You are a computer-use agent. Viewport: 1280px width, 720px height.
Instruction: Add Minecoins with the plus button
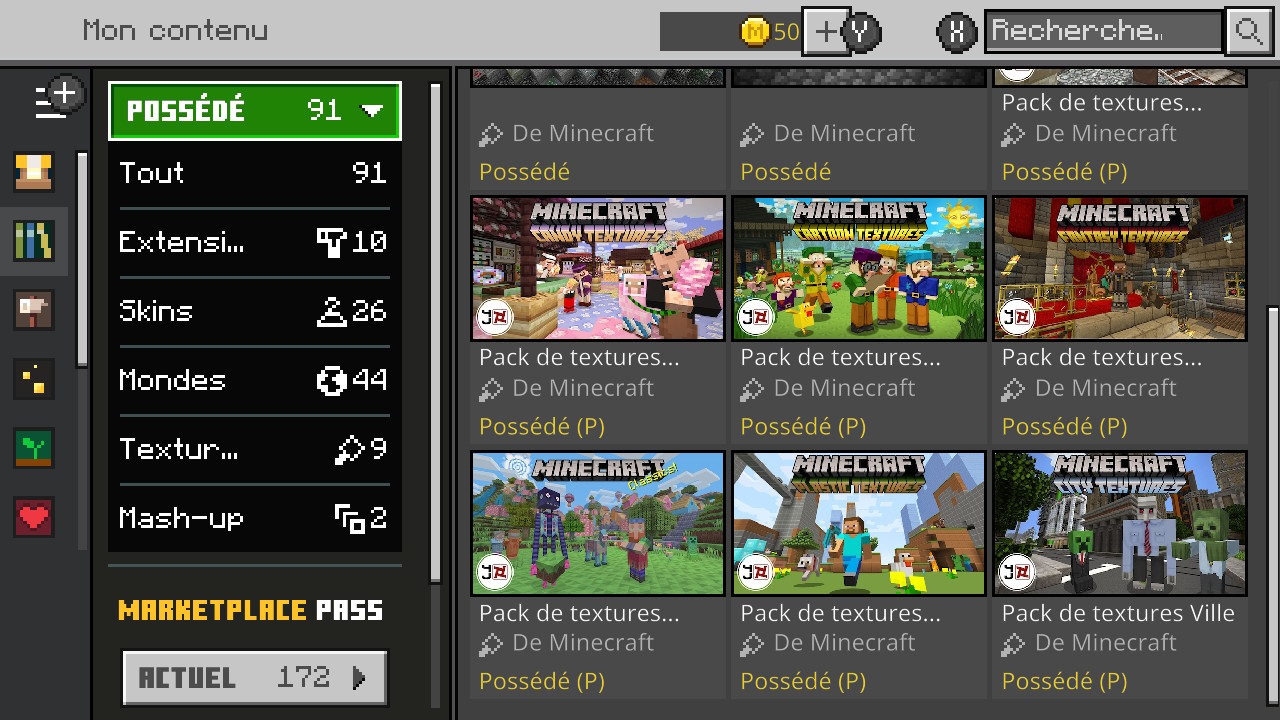(x=826, y=31)
